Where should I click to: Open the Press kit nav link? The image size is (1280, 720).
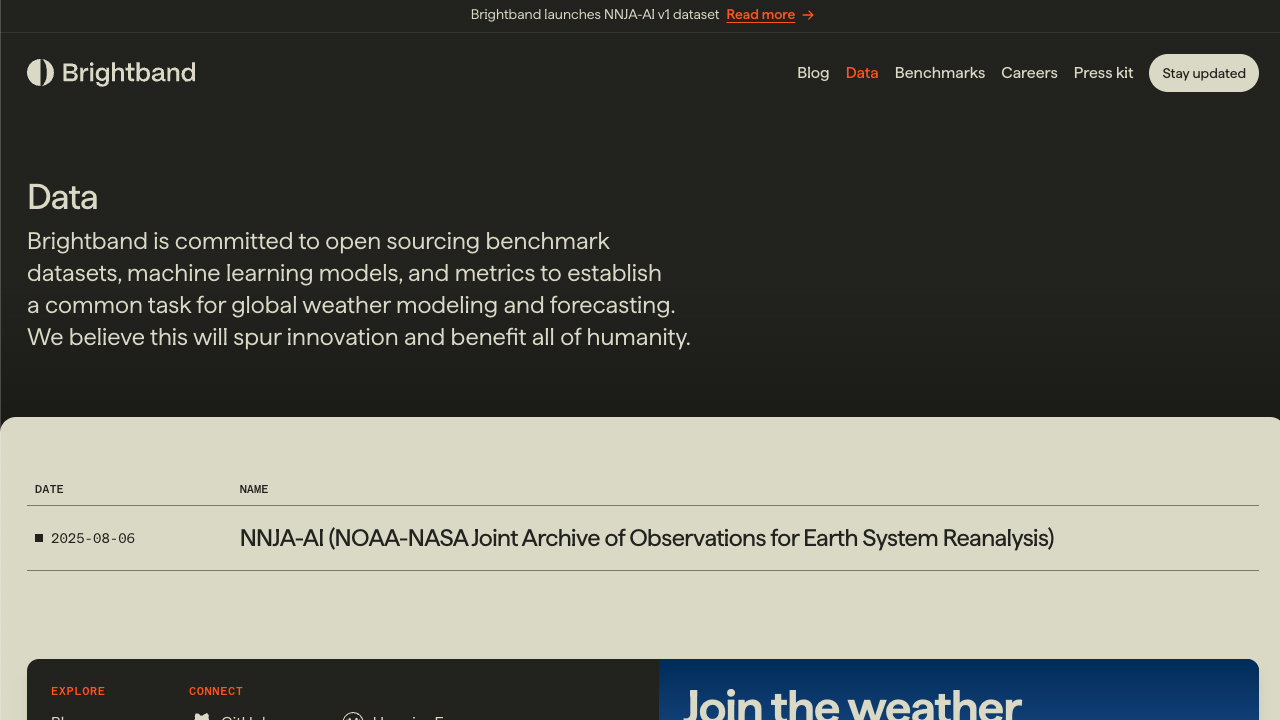pyautogui.click(x=1103, y=73)
